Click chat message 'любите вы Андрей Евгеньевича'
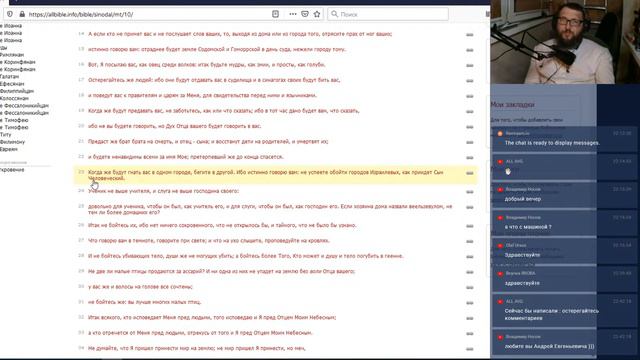640x360 pixels. click(549, 346)
